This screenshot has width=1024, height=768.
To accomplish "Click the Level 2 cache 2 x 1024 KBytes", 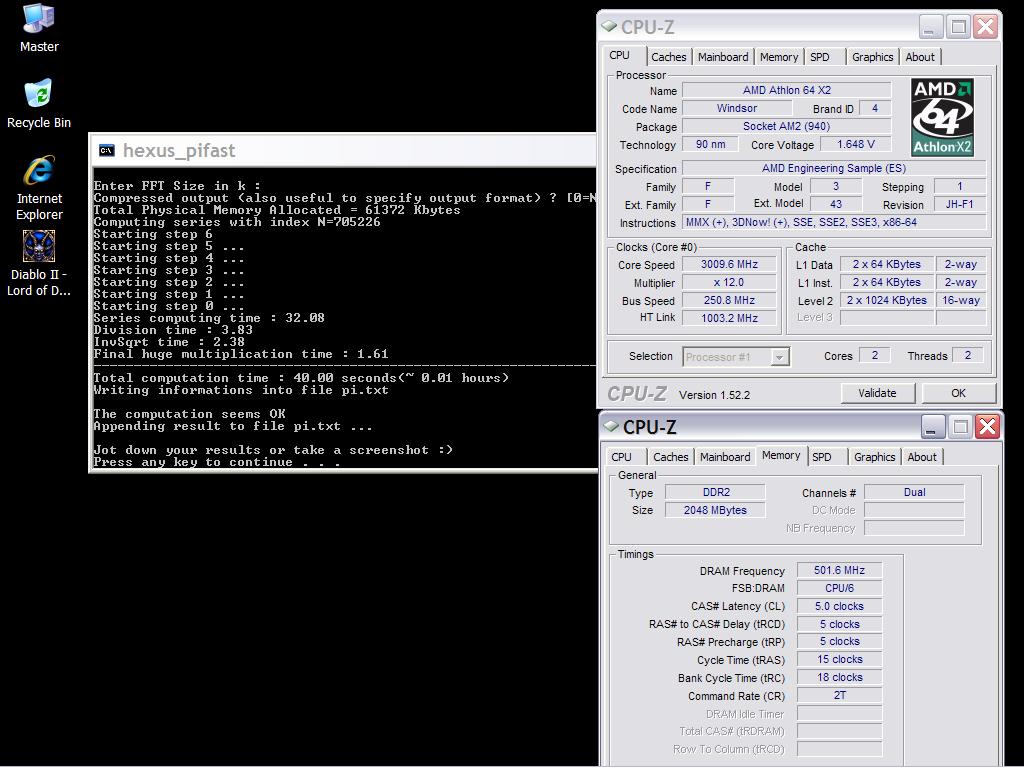I will [x=886, y=300].
